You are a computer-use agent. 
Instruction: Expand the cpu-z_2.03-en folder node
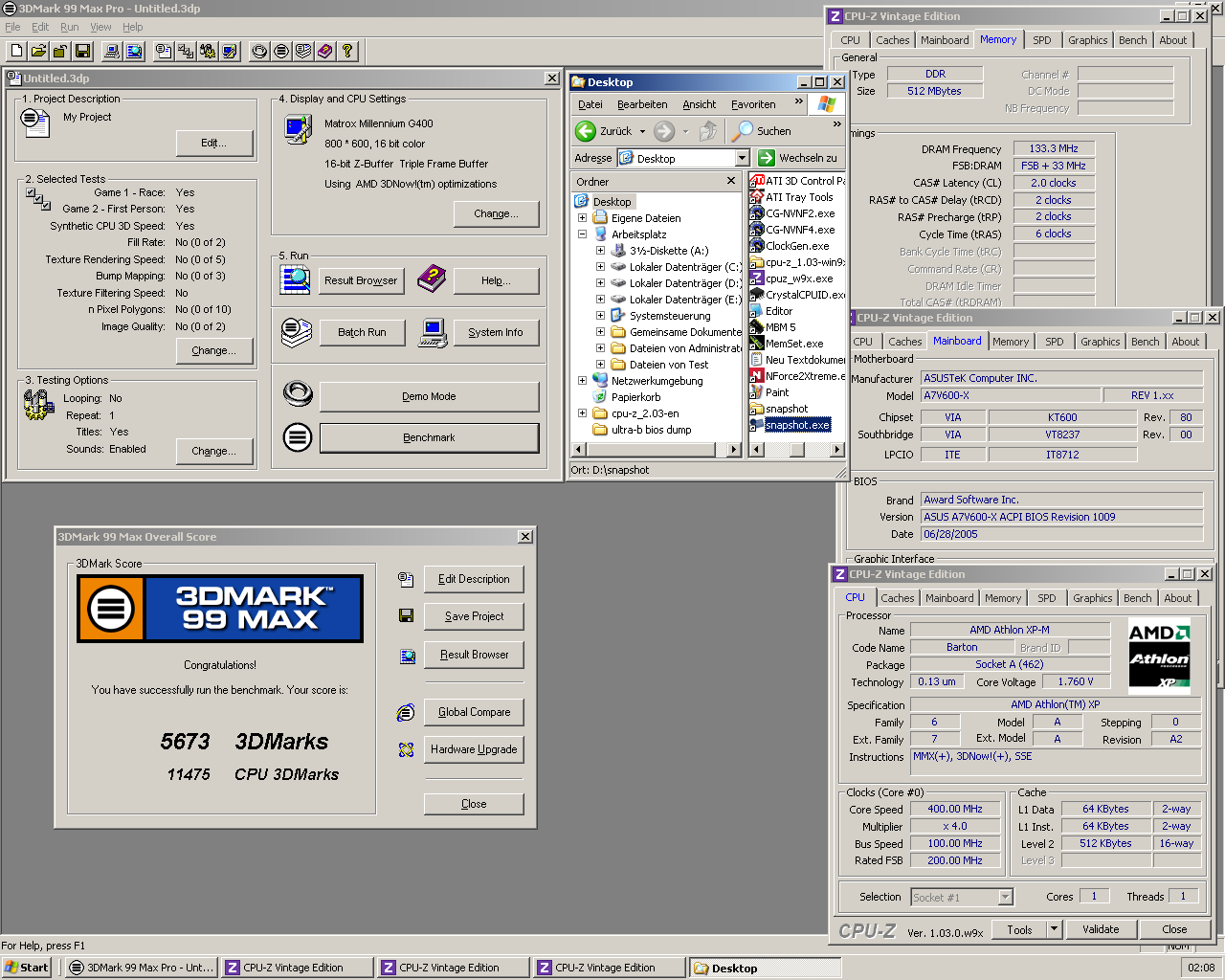point(582,413)
